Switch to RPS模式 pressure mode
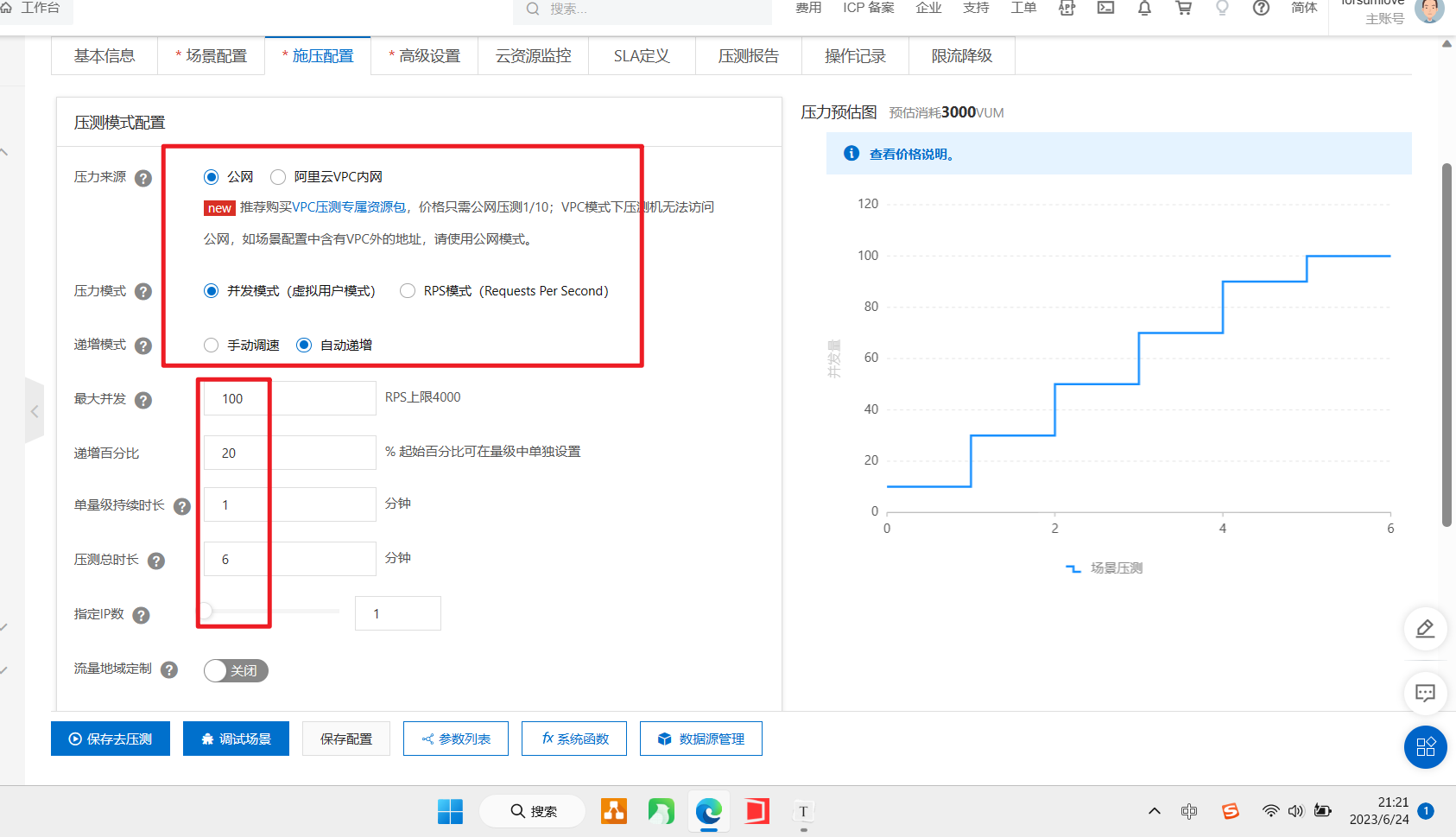This screenshot has width=1456, height=837. 407,291
